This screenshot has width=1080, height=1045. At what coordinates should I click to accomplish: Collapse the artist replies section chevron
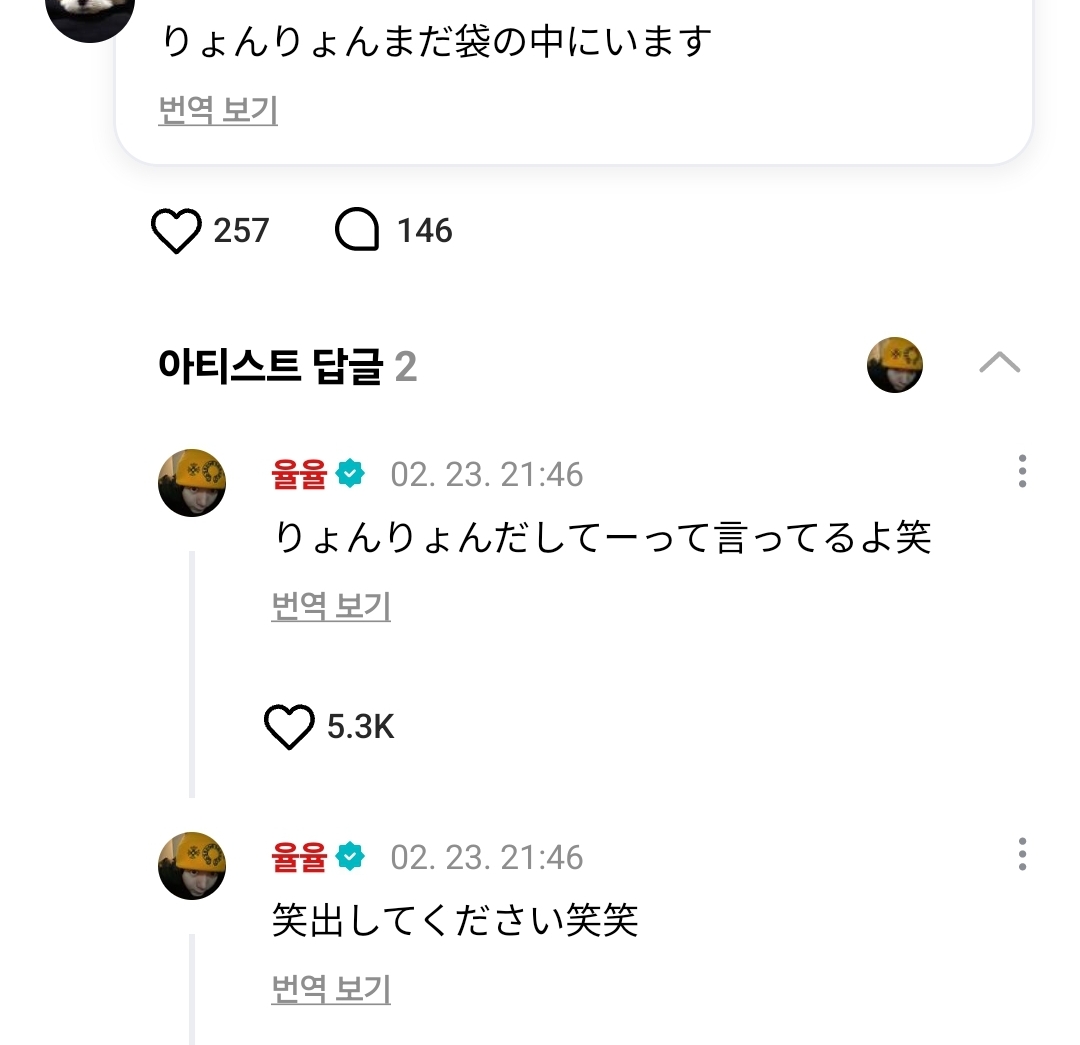pyautogui.click(x=999, y=363)
